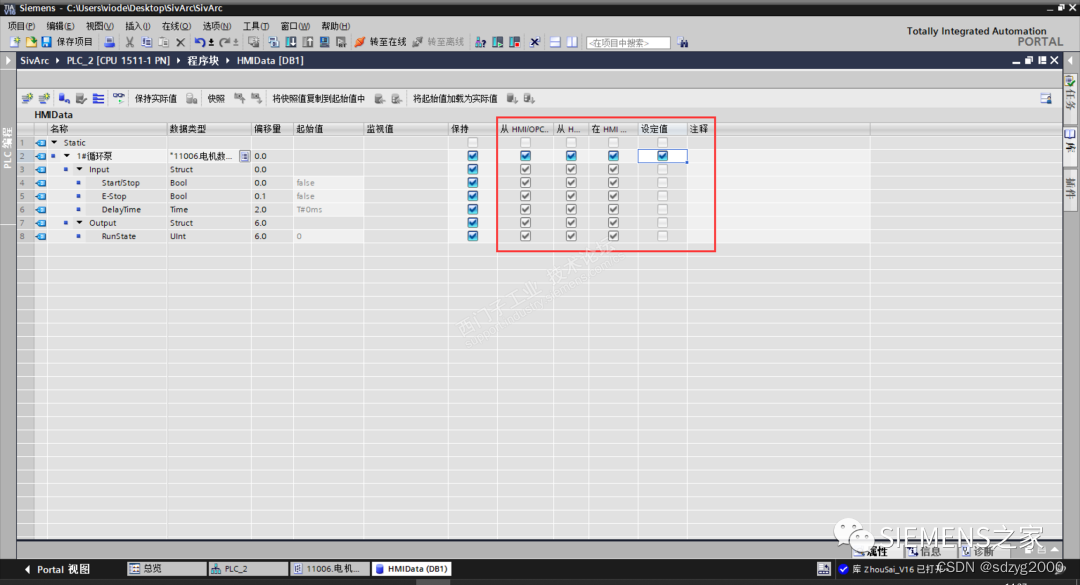Switch to the 11006.电机 taskbar tab
The height and width of the screenshot is (585, 1080).
(330, 568)
